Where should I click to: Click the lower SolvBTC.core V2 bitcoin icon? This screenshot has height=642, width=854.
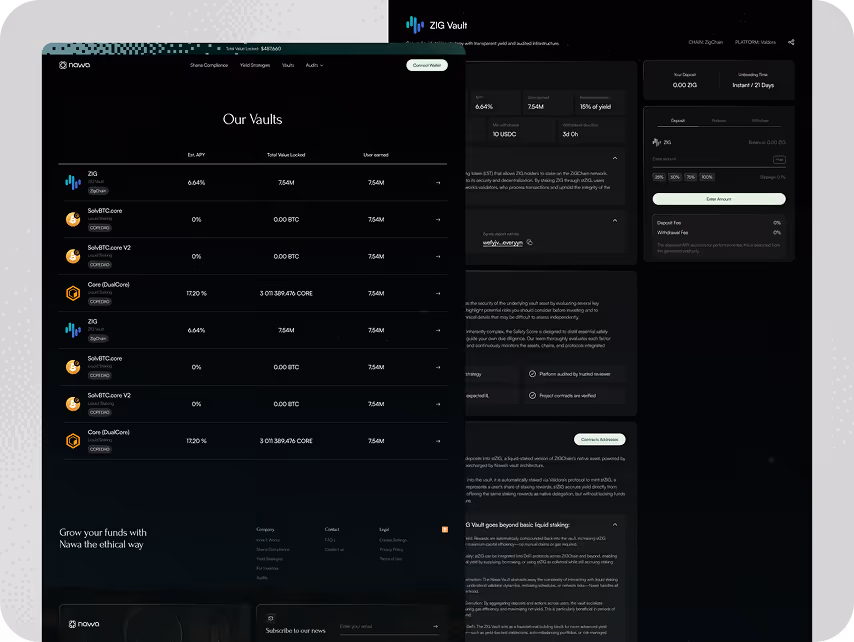[73, 403]
